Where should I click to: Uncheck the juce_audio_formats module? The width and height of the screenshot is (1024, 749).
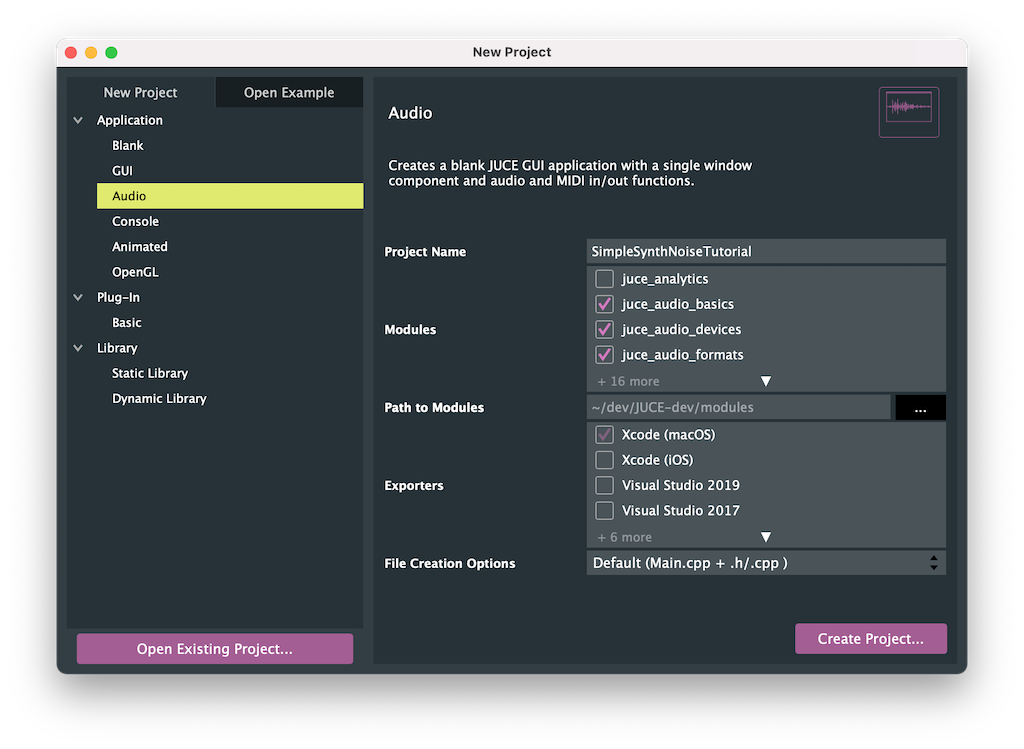604,355
